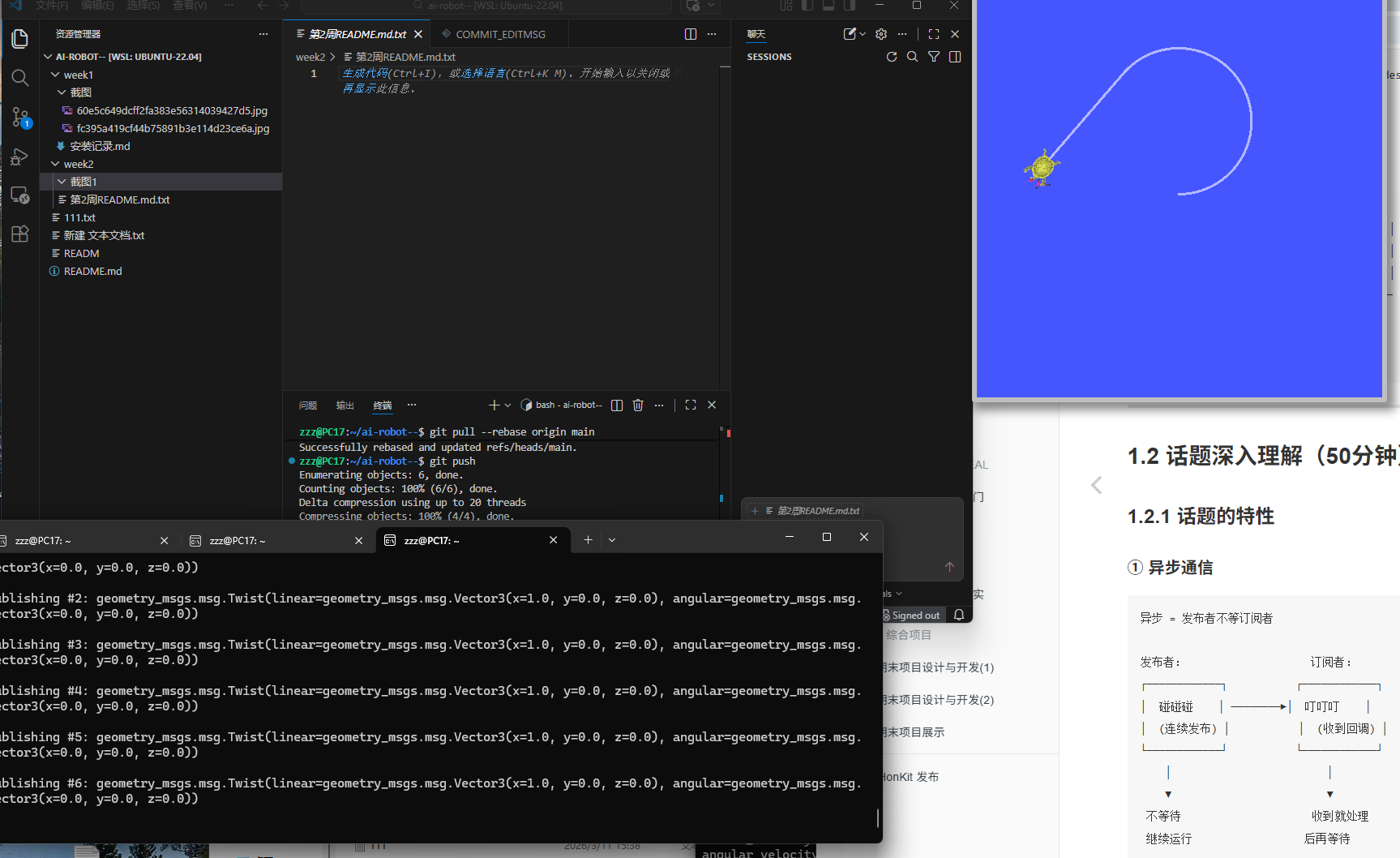
Task: Open the 编辑(E) menu
Action: tap(97, 6)
